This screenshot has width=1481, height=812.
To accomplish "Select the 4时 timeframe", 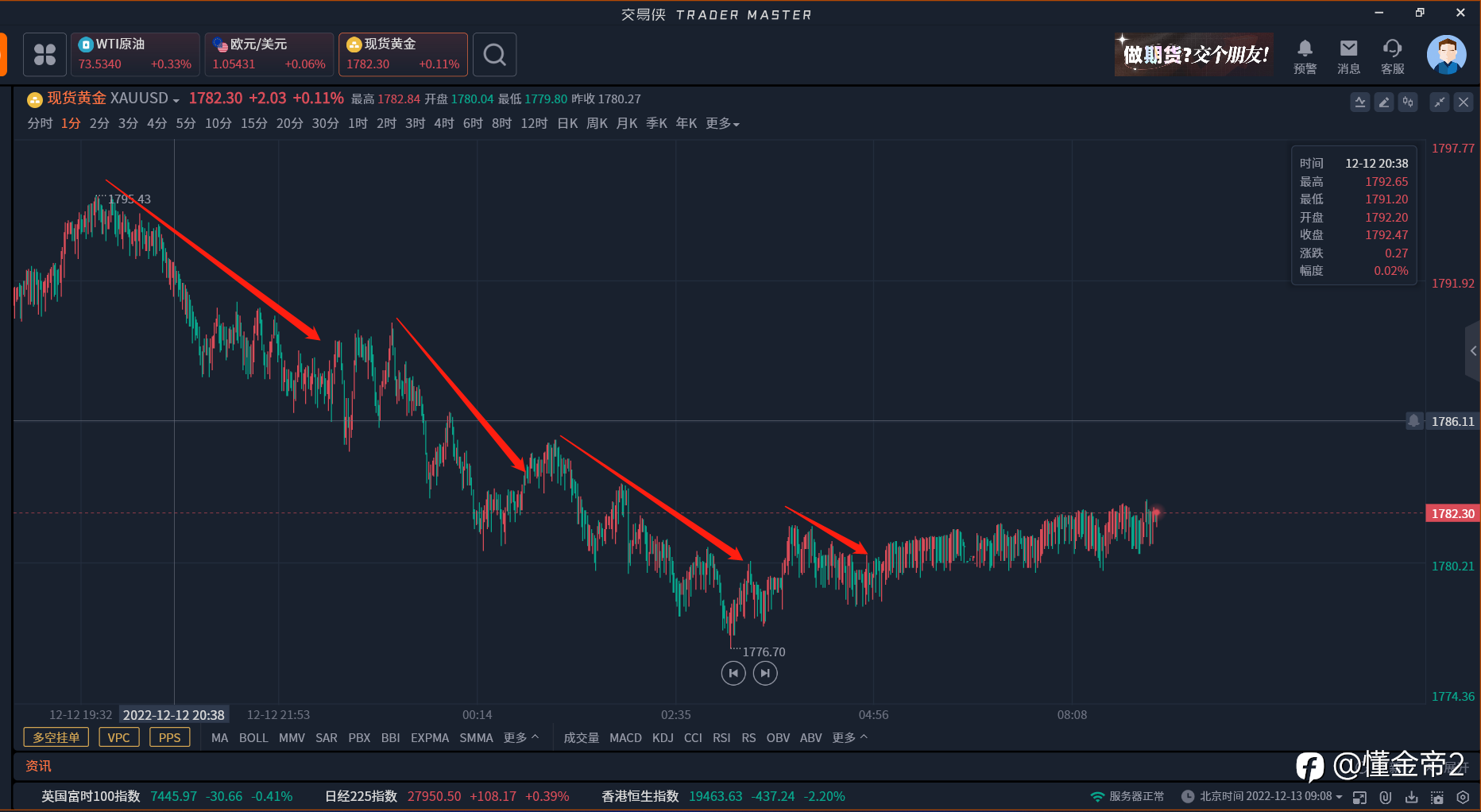I will coord(444,124).
